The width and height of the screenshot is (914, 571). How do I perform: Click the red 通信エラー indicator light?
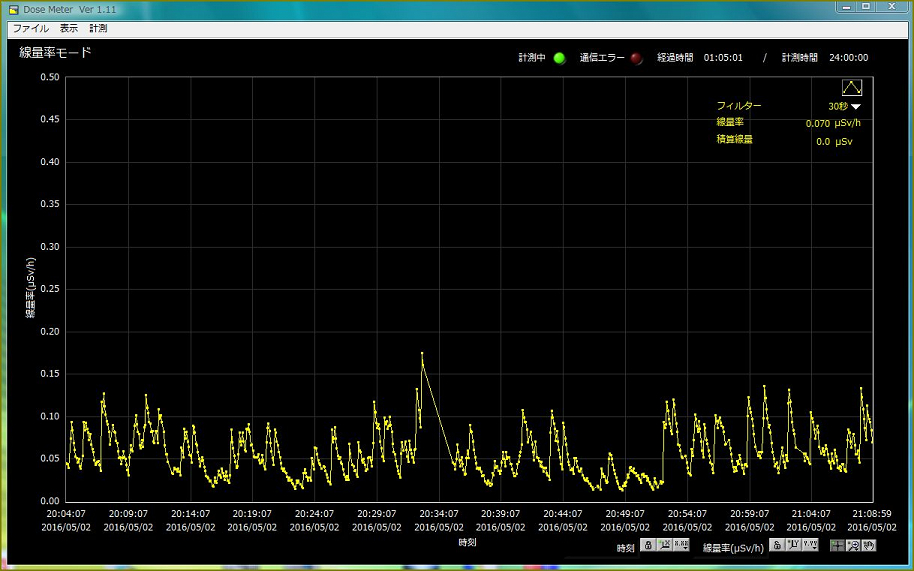636,58
